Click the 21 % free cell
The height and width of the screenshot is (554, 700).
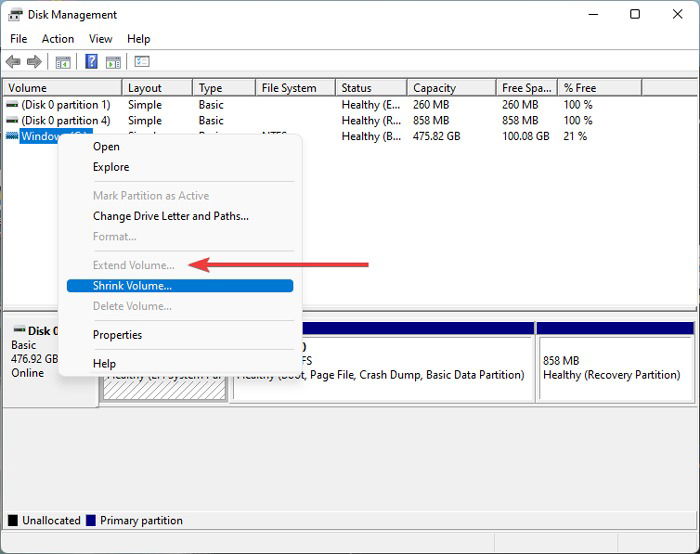tap(575, 136)
